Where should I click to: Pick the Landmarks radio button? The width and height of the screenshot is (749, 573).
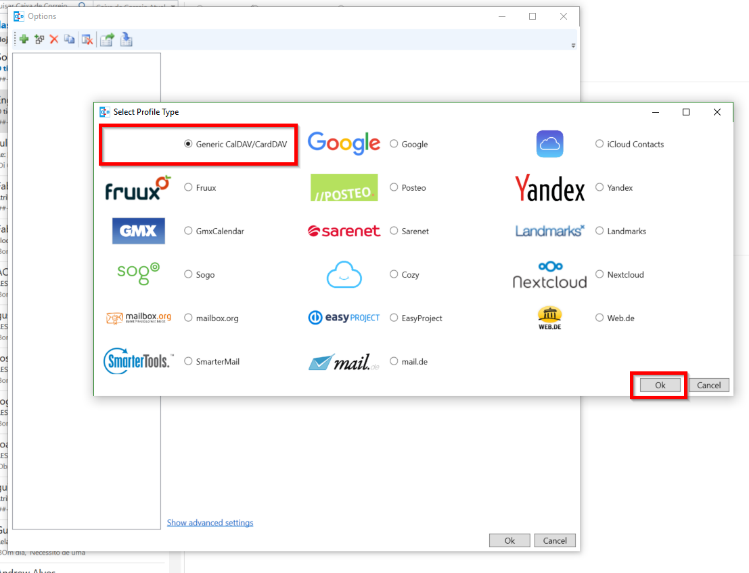point(599,231)
